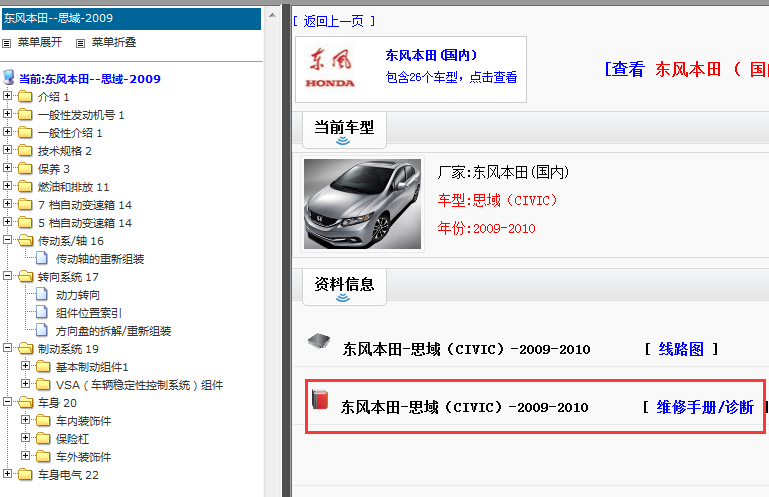This screenshot has width=769, height=497.
Task: Click the 菜单折叠 list icon
Action: point(80,43)
